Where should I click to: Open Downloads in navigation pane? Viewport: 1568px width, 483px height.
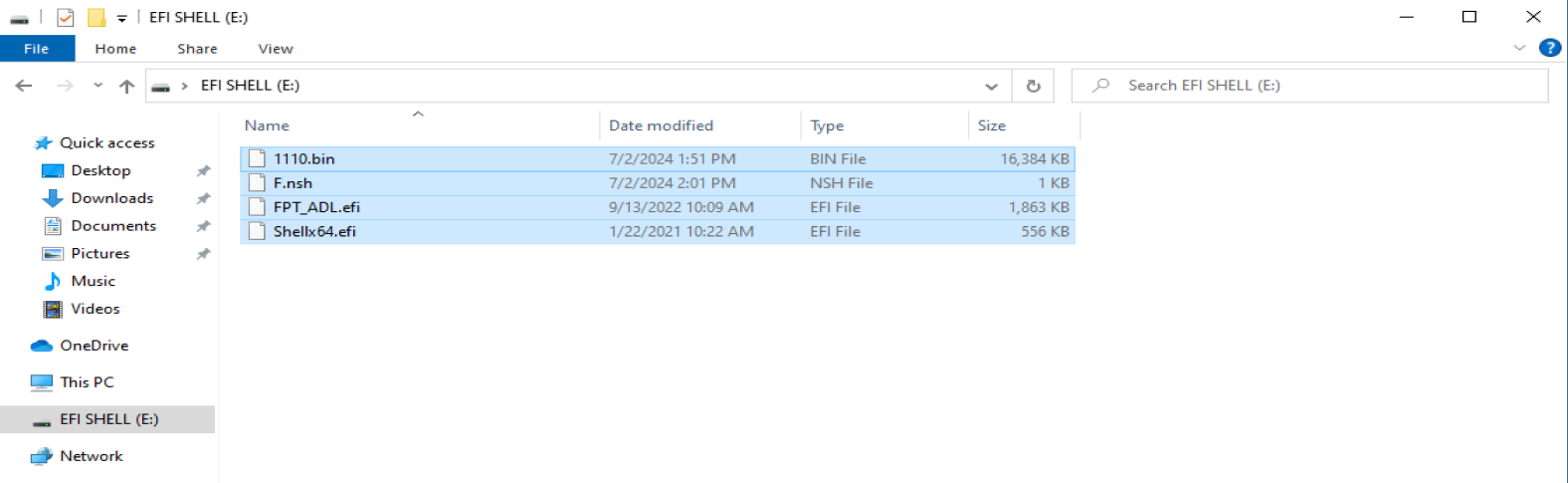112,198
